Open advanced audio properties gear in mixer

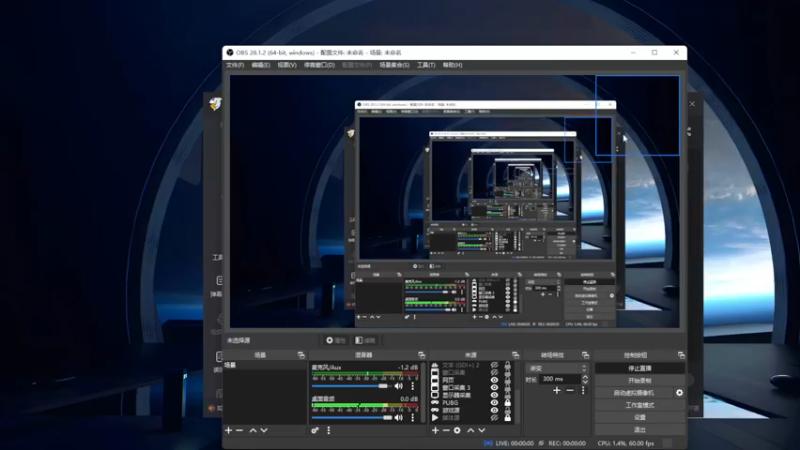[x=315, y=431]
